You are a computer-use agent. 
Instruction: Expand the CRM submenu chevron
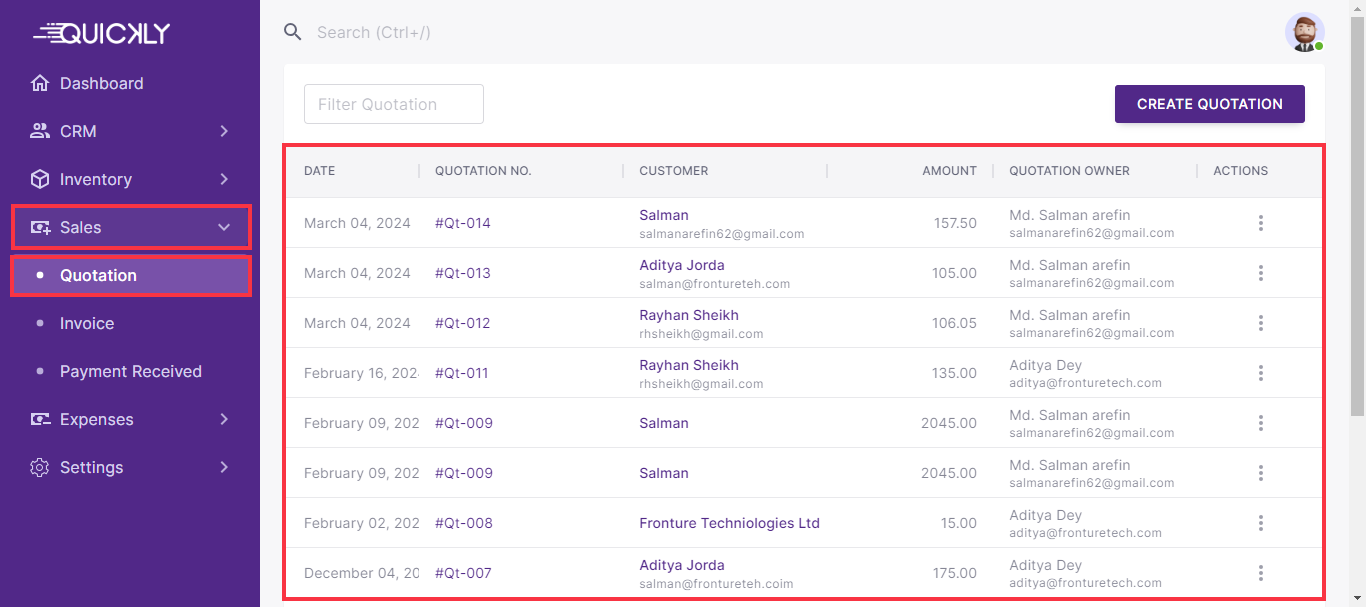[x=224, y=131]
